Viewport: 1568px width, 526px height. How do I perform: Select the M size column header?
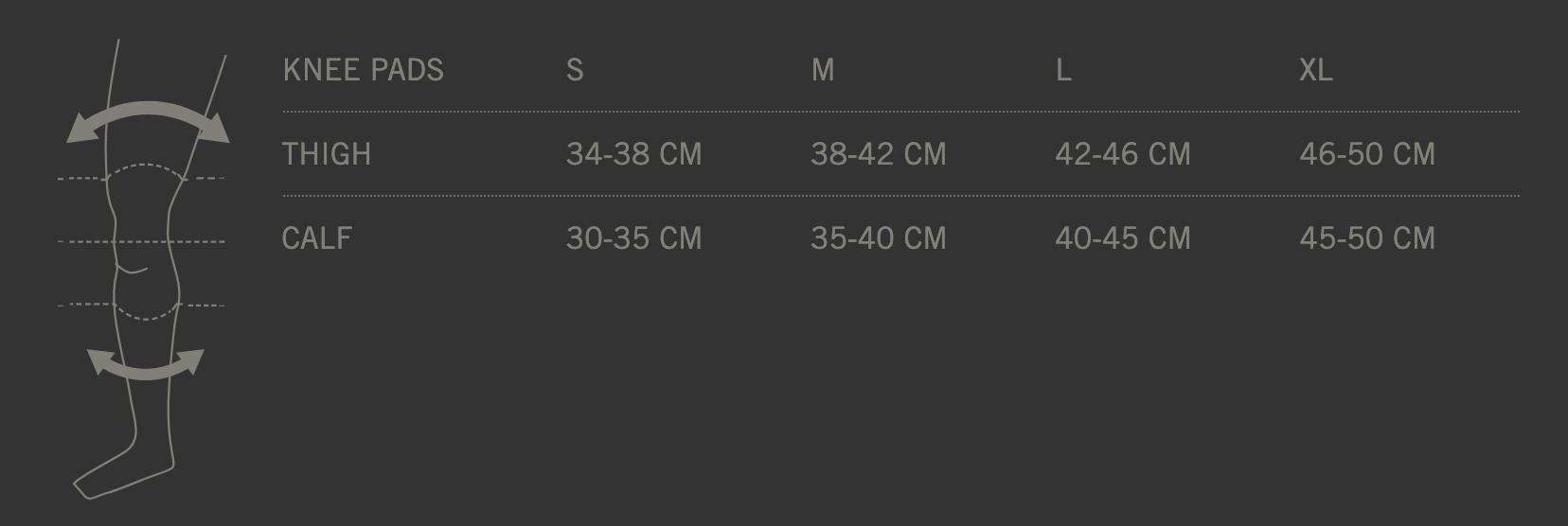(823, 70)
